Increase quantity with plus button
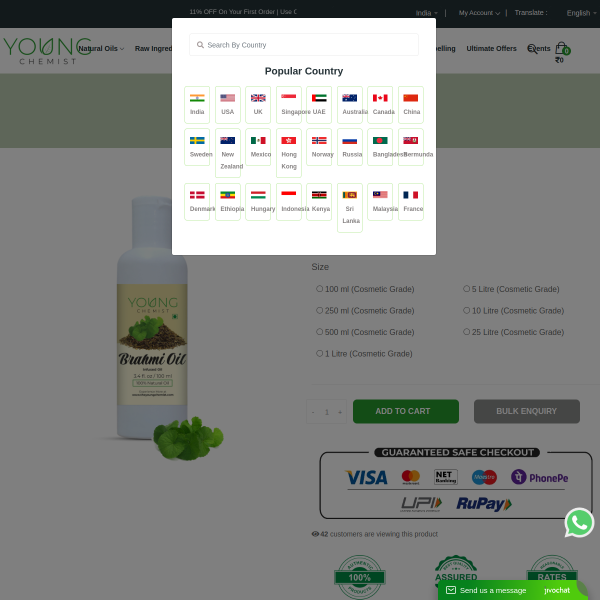This screenshot has height=600, width=600. pyautogui.click(x=340, y=412)
